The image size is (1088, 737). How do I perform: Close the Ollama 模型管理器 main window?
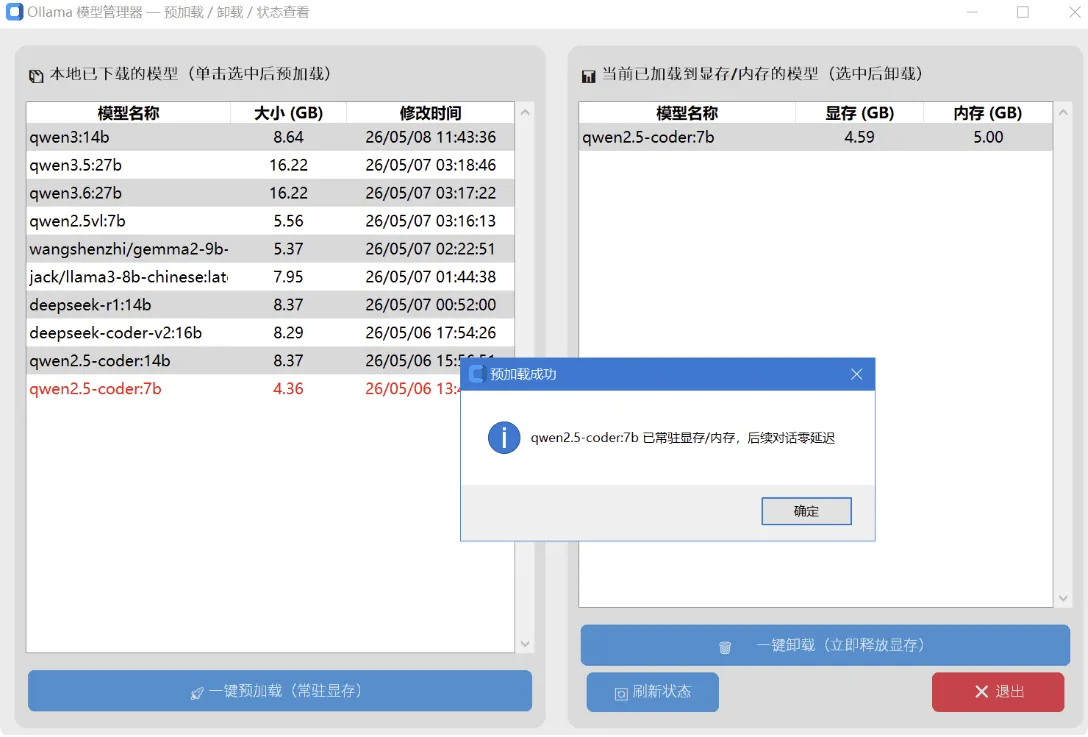tap(1073, 12)
